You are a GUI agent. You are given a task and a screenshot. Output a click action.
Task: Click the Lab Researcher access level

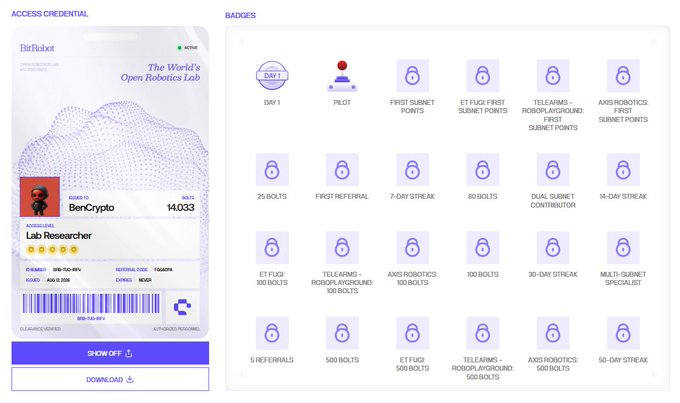tap(59, 236)
